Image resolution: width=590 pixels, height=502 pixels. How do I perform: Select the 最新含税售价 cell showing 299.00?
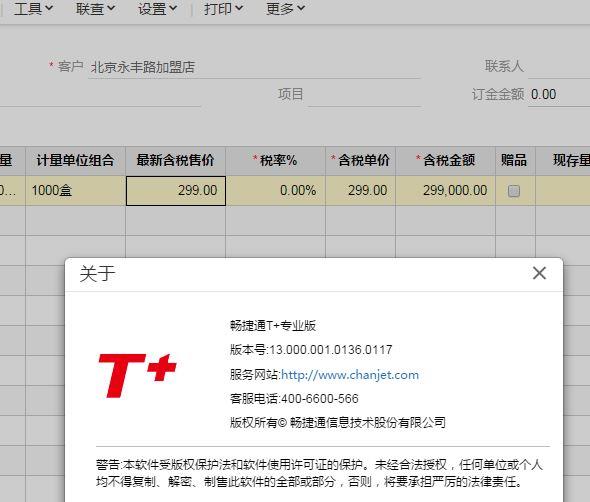point(176,191)
